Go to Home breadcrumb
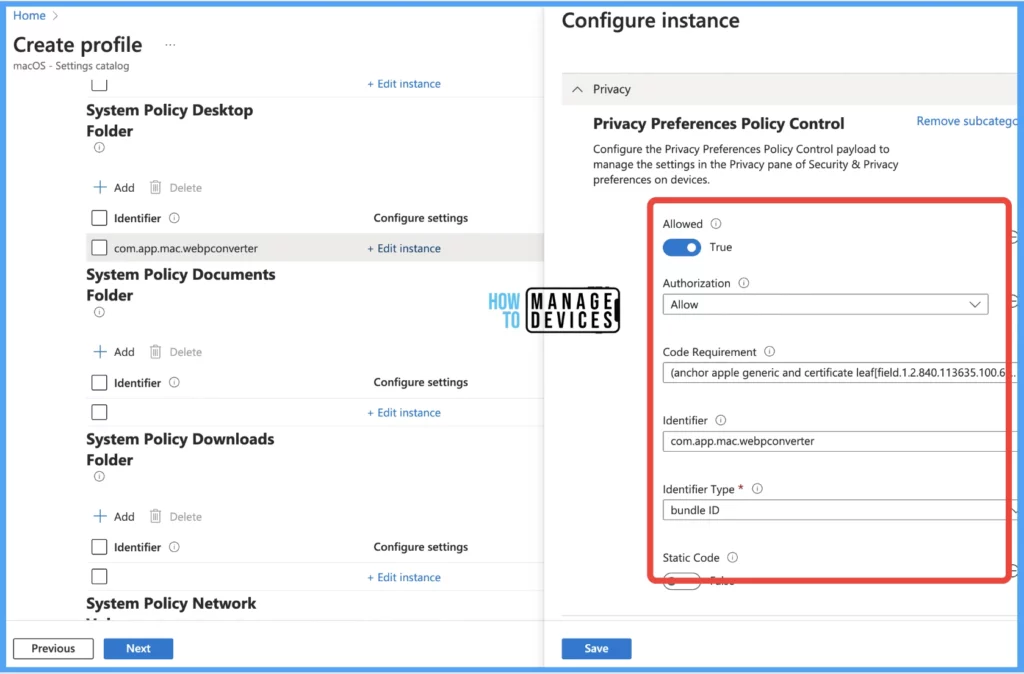 coord(29,16)
